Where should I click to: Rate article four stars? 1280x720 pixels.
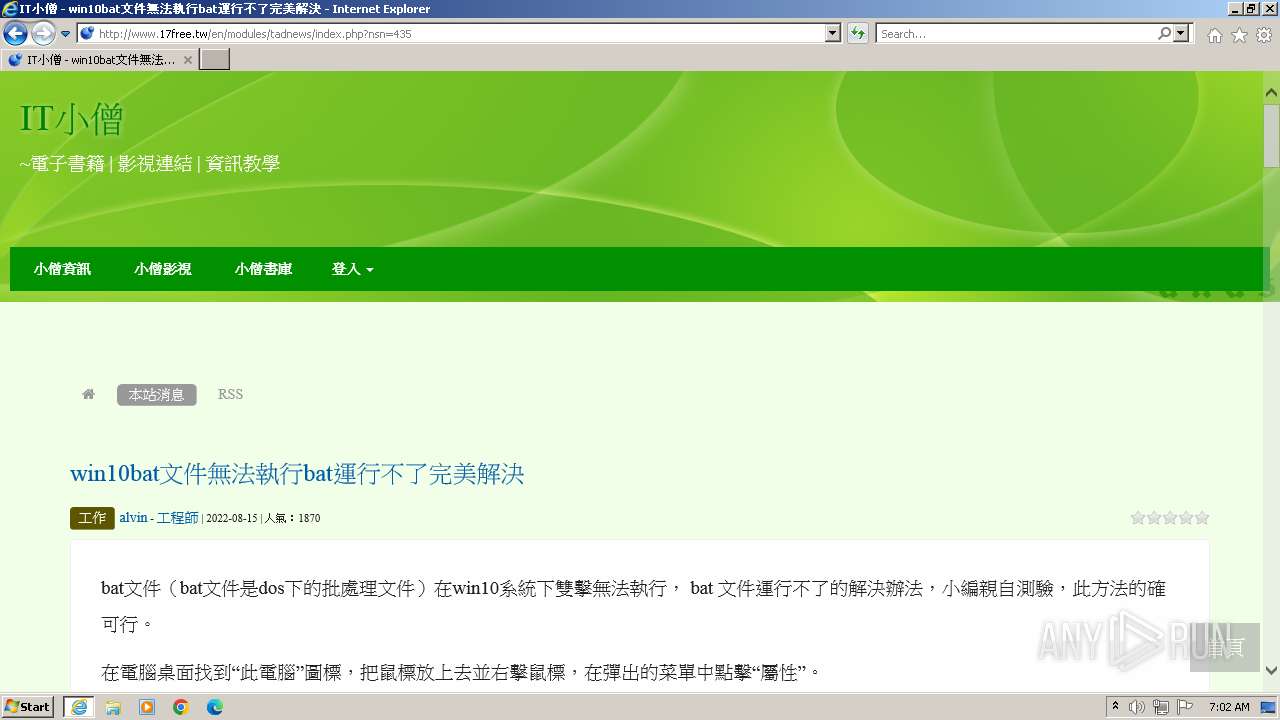1186,518
